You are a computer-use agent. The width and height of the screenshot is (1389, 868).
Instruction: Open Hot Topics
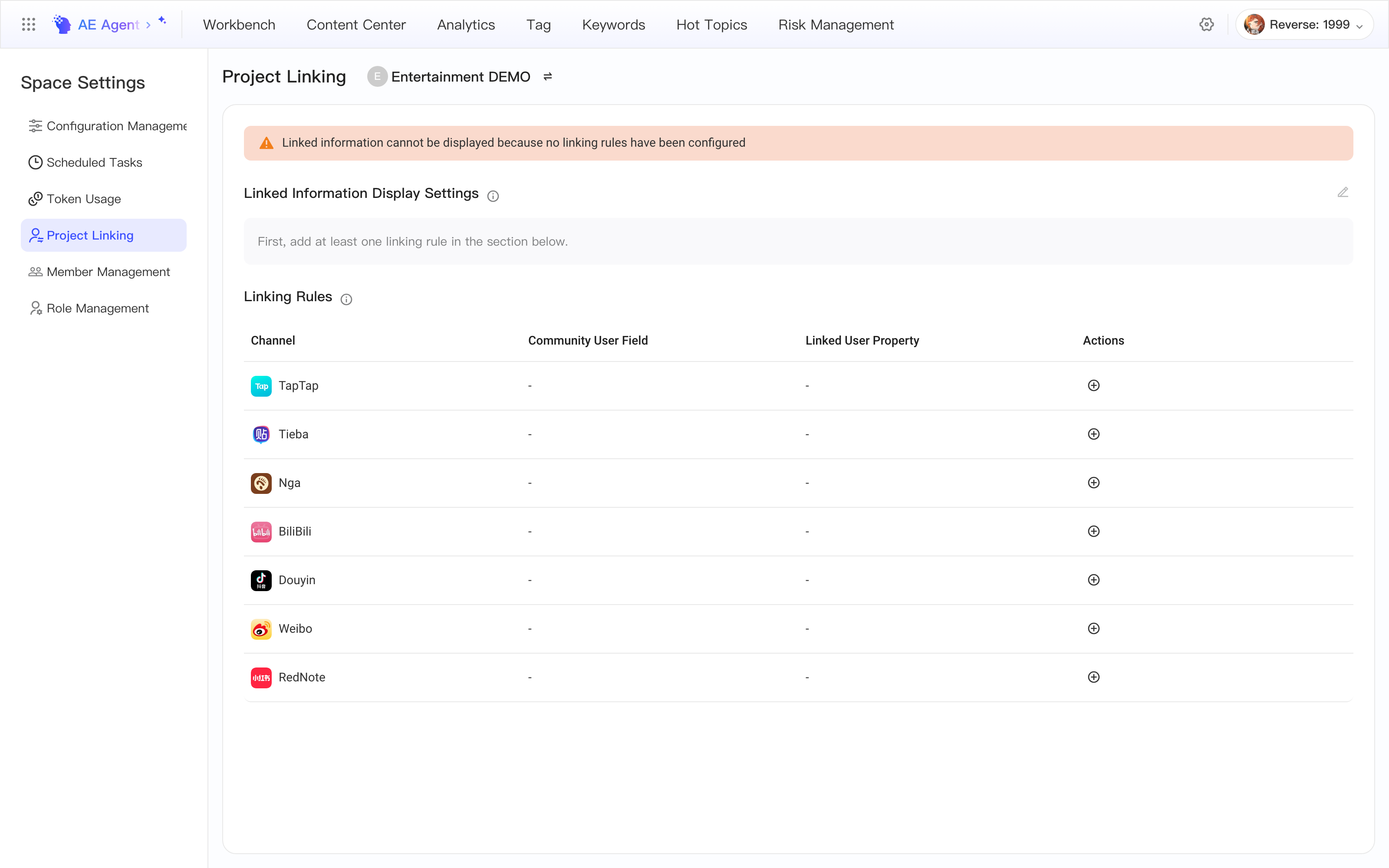711,25
